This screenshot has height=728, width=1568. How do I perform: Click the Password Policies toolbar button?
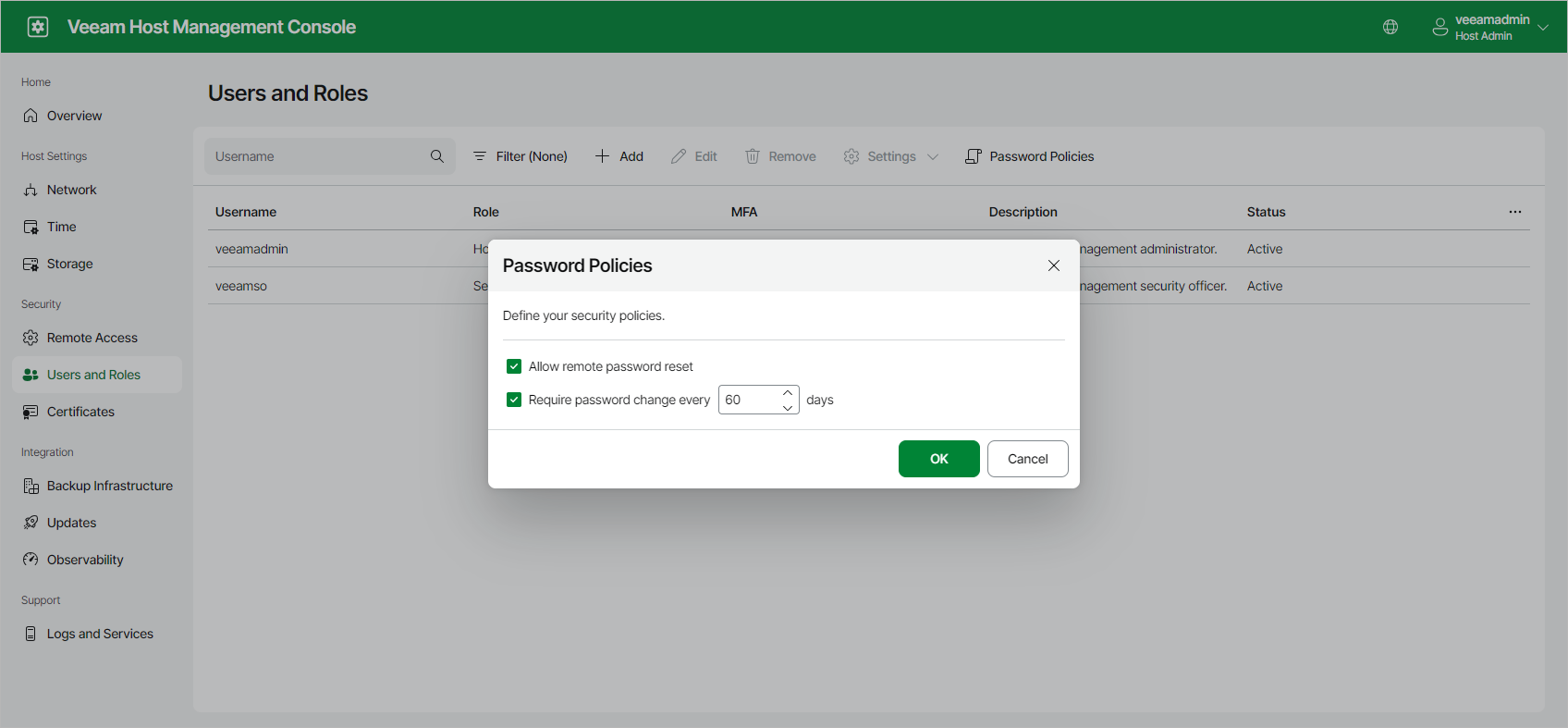coord(1030,156)
